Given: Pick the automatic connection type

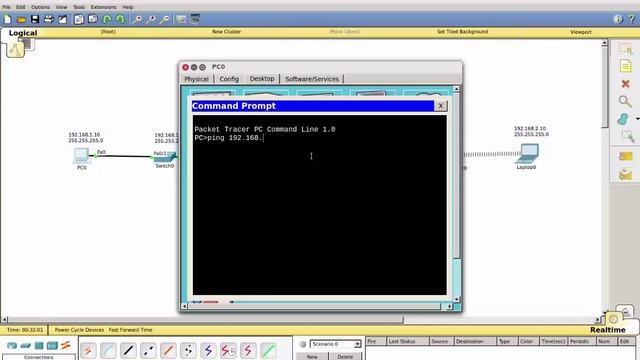Looking at the screenshot, I should (88, 351).
